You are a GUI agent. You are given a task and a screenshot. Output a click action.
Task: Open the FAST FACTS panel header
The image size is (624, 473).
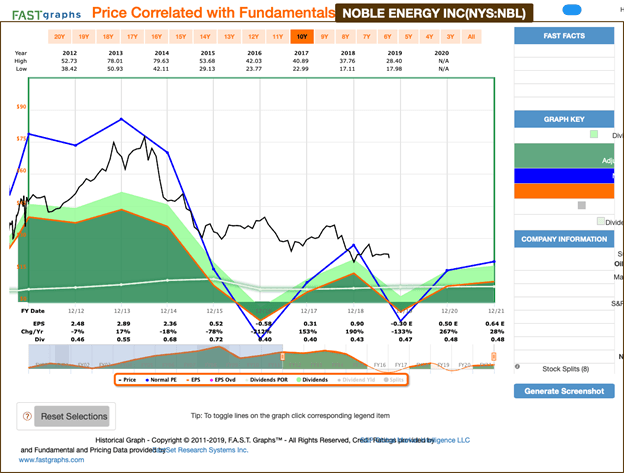[x=564, y=36]
